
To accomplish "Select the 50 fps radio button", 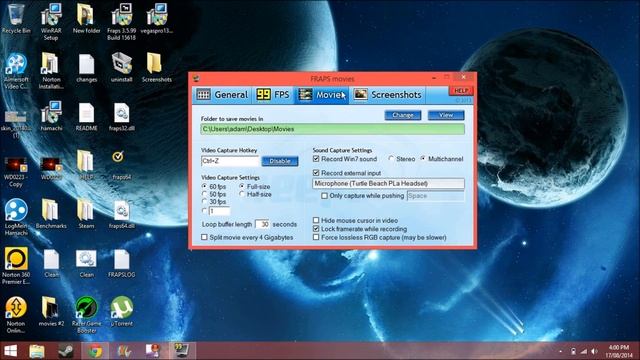I will click(x=204, y=194).
